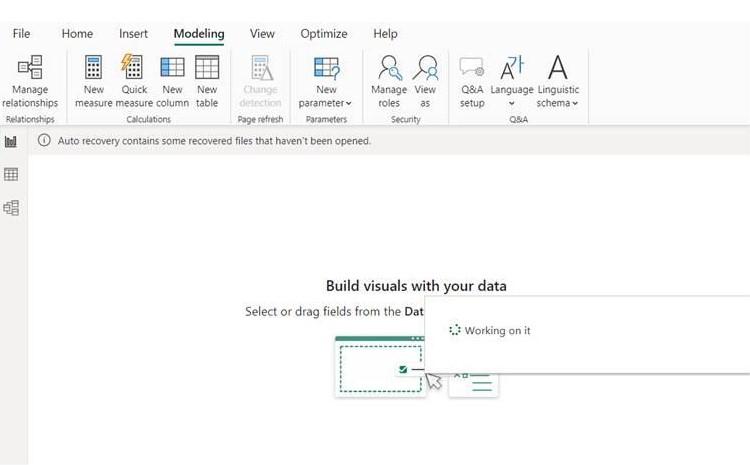Open Manage roles
The width and height of the screenshot is (750, 465).
pos(389,81)
